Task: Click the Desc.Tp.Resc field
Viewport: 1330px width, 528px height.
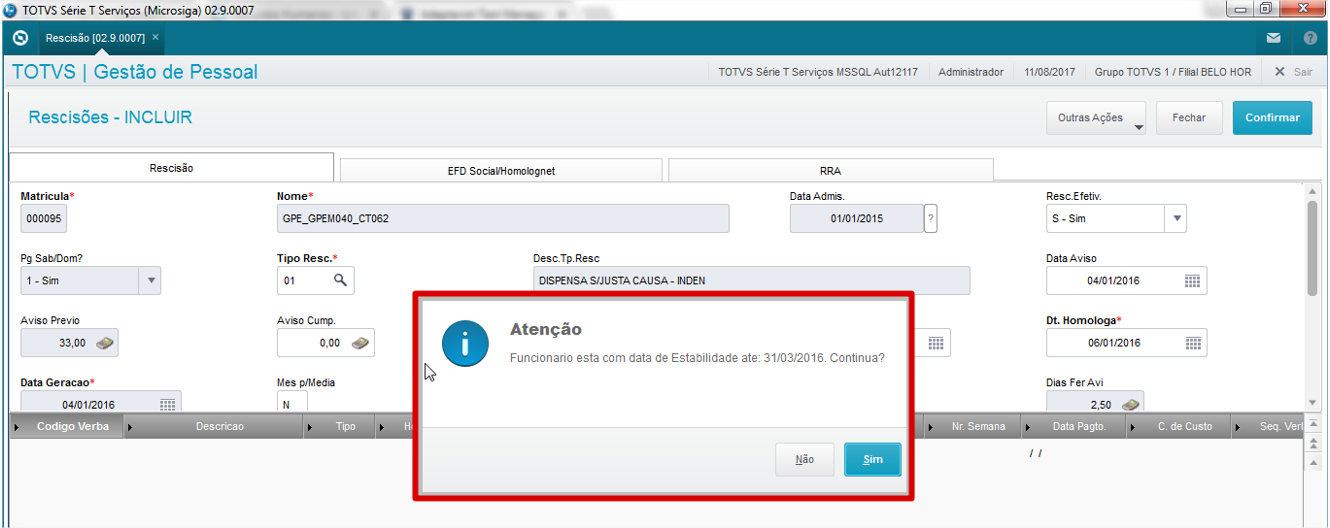Action: tap(751, 281)
